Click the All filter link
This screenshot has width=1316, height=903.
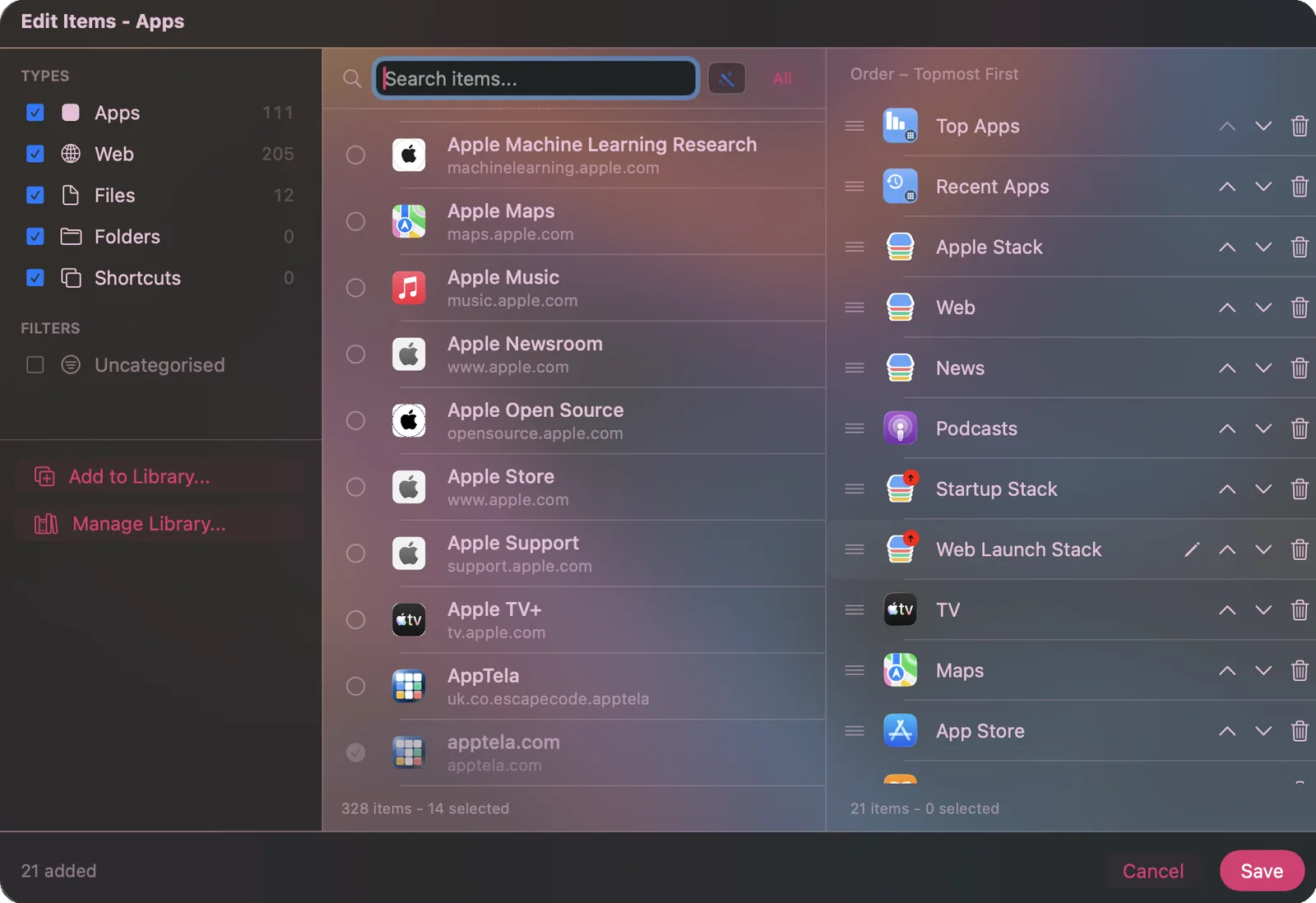coord(782,78)
